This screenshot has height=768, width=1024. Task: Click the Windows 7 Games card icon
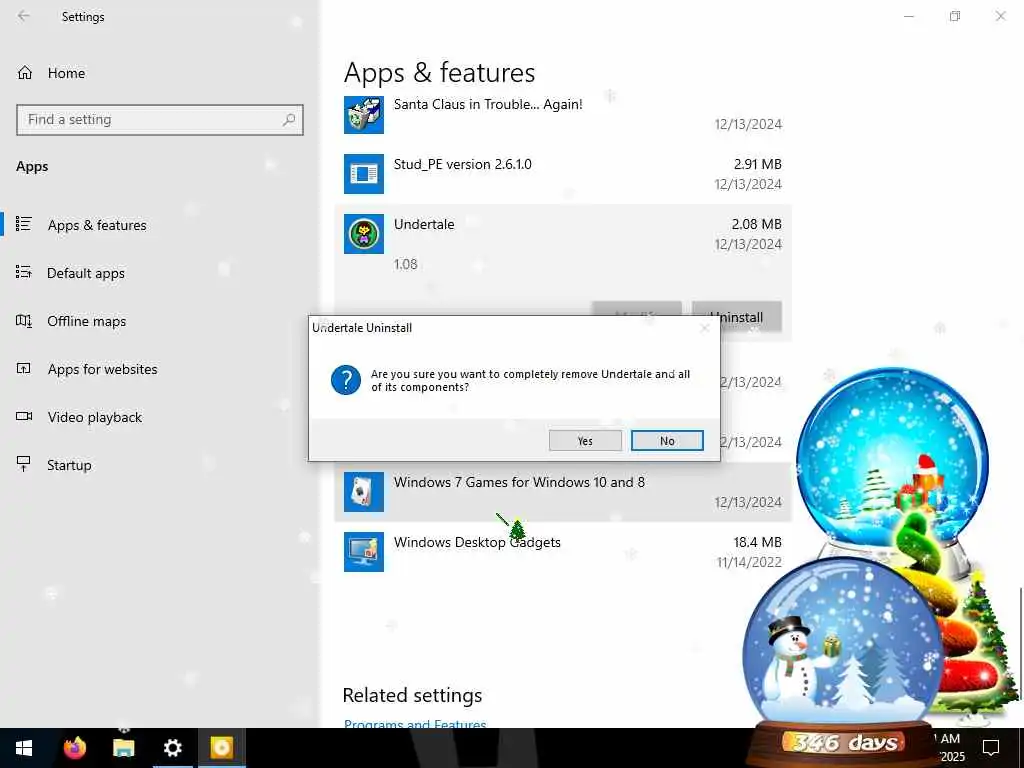364,492
